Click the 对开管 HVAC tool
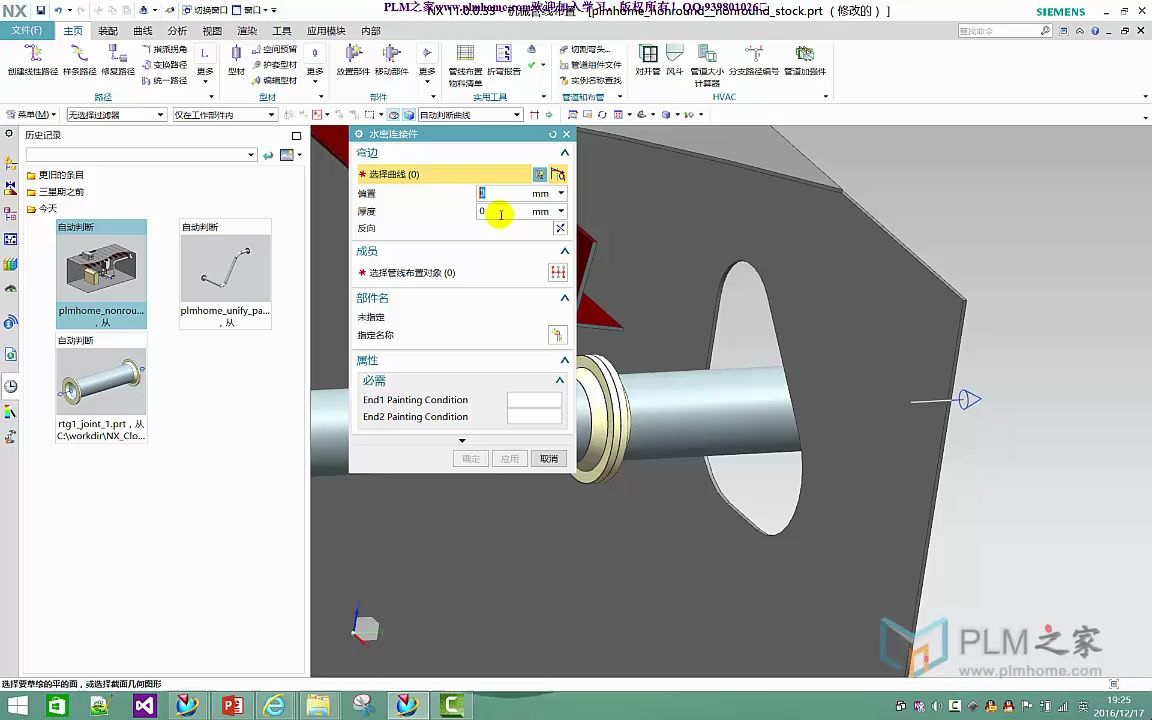The image size is (1152, 720). tap(647, 60)
